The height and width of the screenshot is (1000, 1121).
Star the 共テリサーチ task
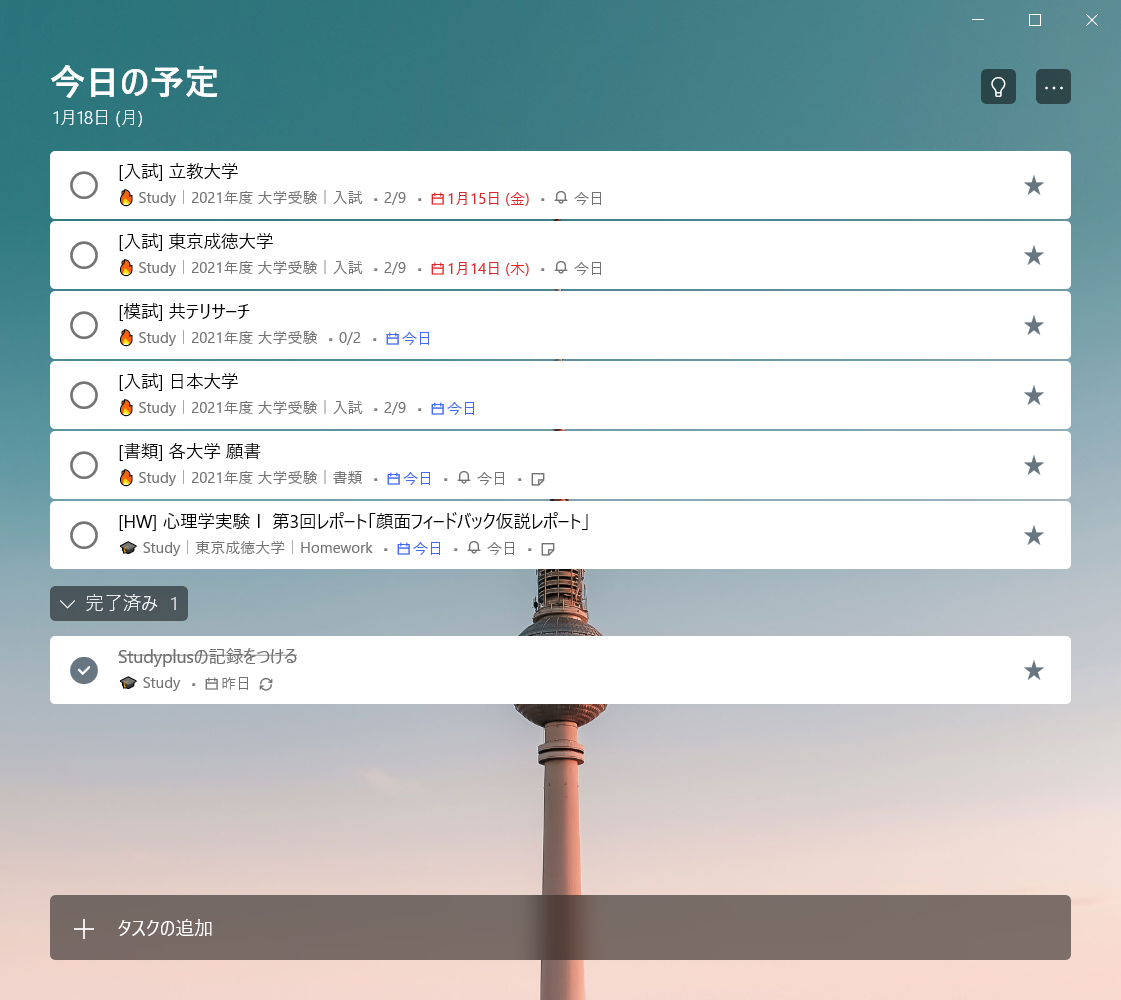point(1034,325)
